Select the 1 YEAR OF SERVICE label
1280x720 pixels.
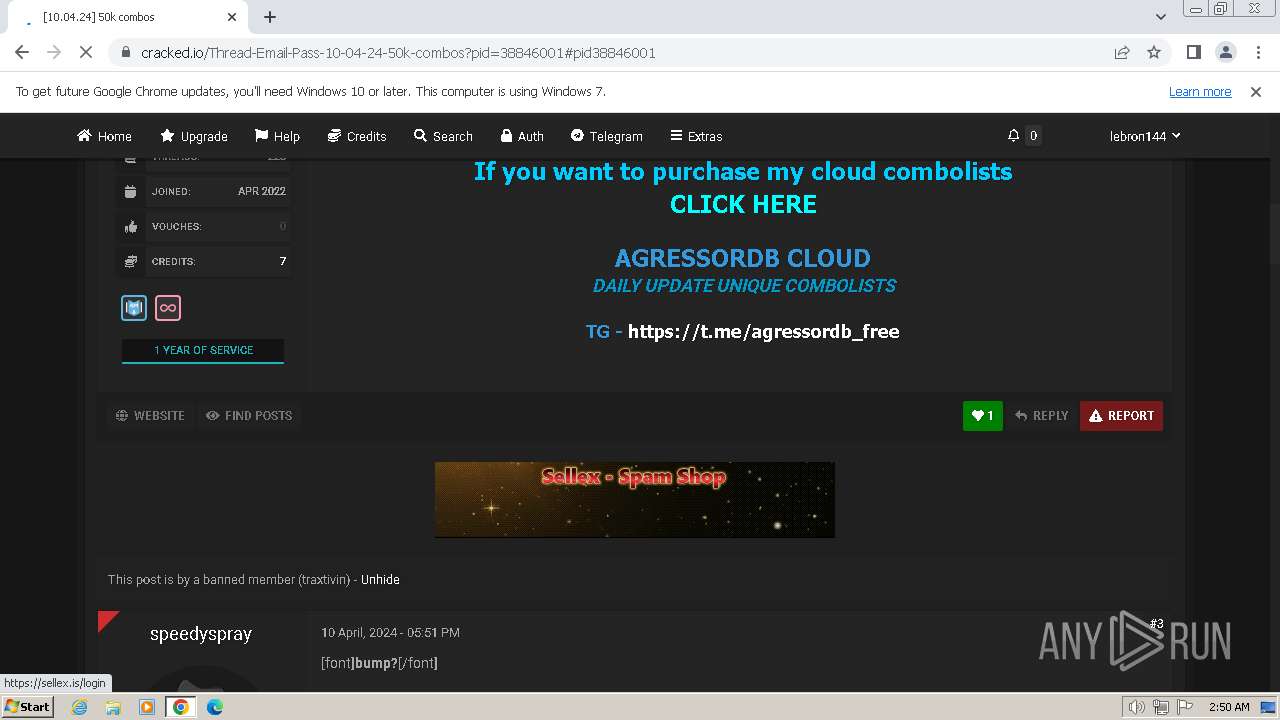[203, 350]
